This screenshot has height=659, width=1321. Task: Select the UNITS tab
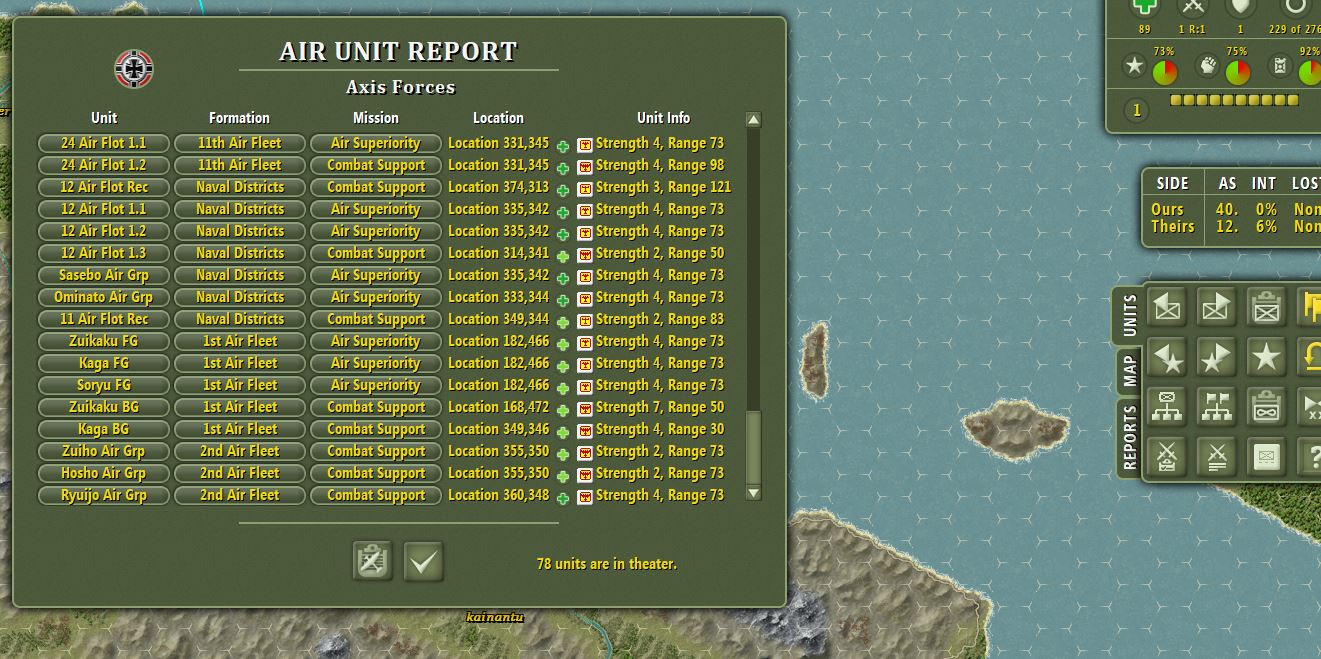[x=1129, y=315]
